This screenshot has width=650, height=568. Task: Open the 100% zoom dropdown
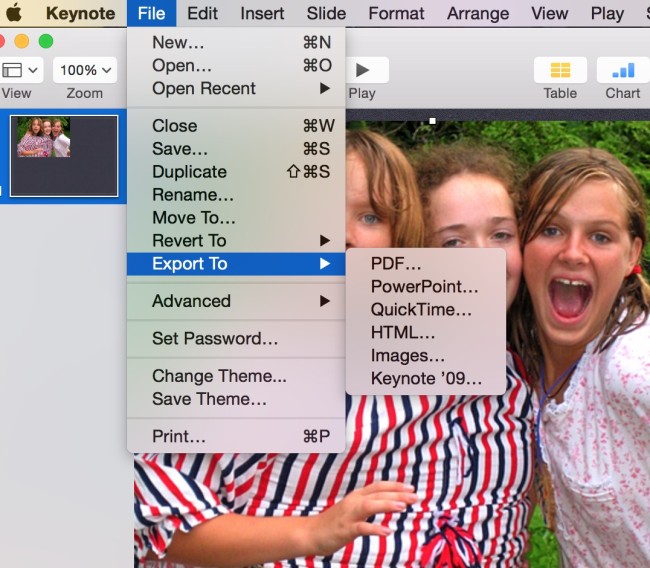point(84,70)
